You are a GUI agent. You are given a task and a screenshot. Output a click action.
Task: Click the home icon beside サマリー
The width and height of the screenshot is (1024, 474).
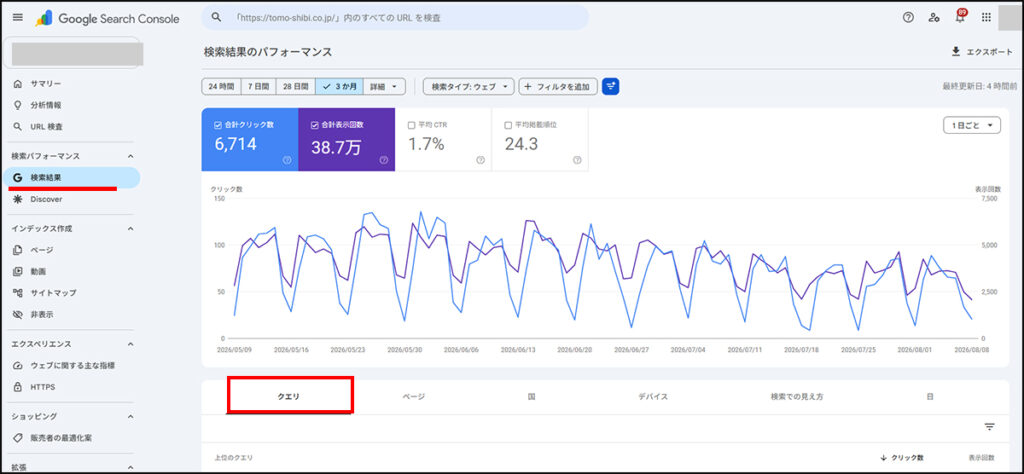pyautogui.click(x=18, y=84)
